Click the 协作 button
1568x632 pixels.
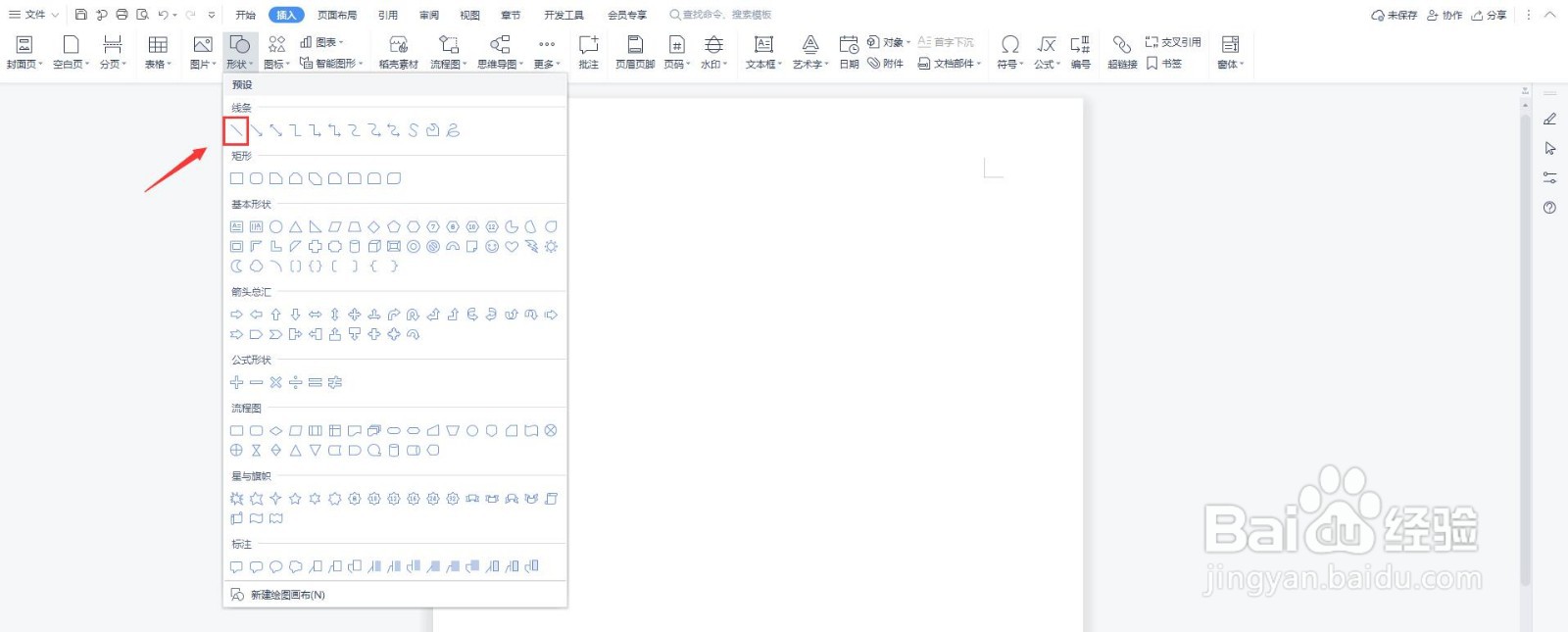[1445, 15]
